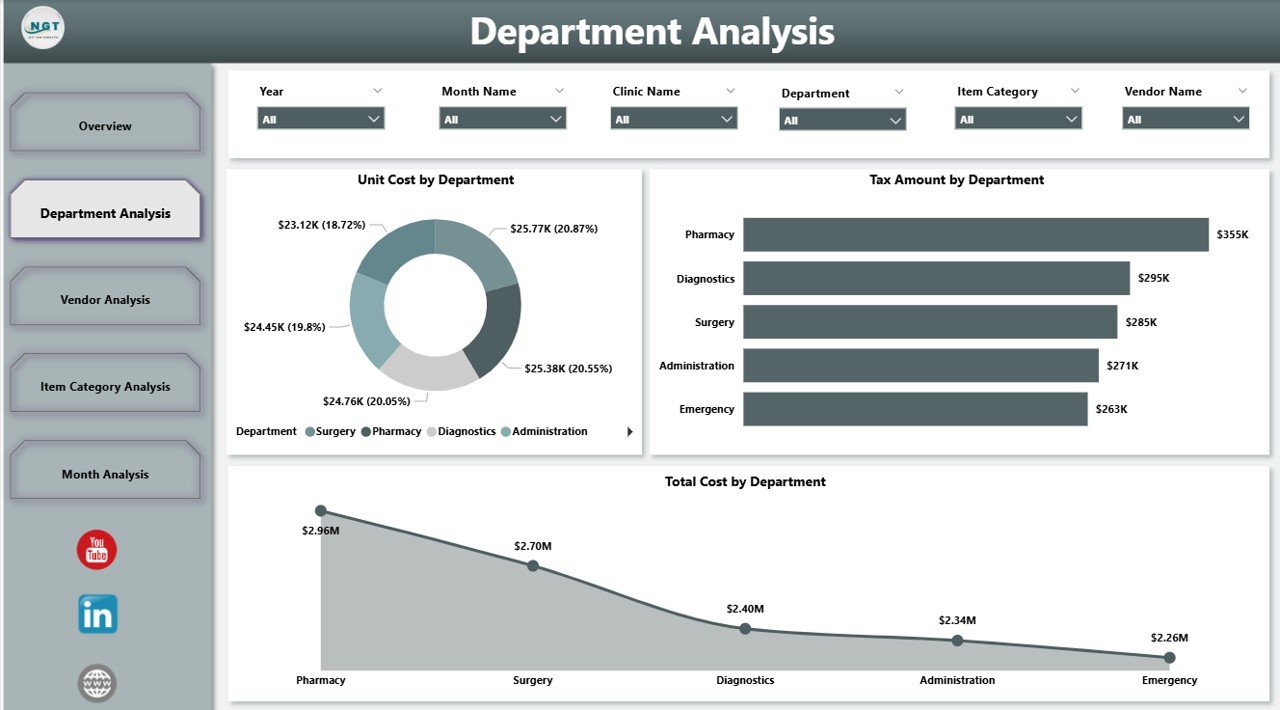
Task: Select the Department Analysis tab
Action: tap(104, 211)
